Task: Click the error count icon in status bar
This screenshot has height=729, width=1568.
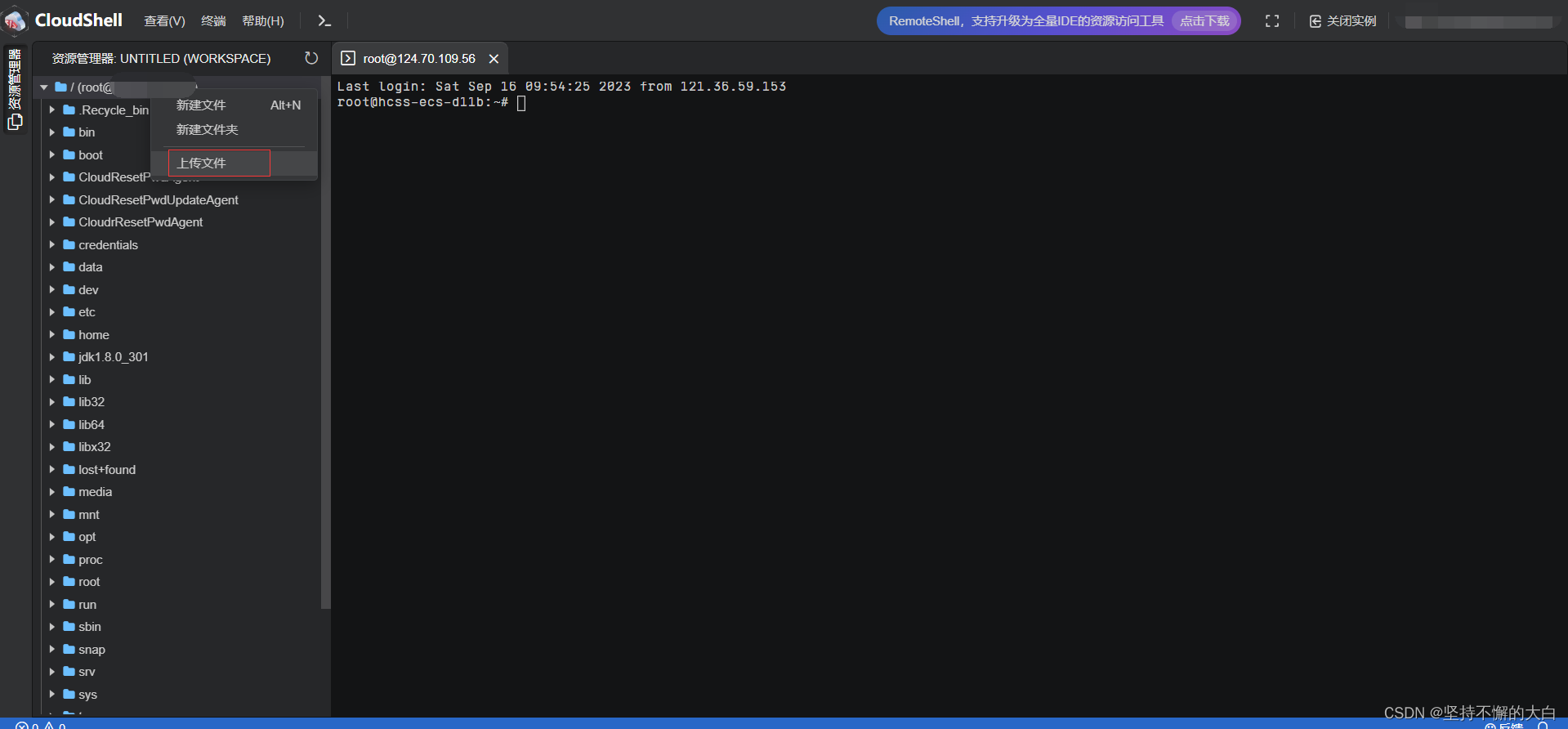Action: tap(22, 725)
